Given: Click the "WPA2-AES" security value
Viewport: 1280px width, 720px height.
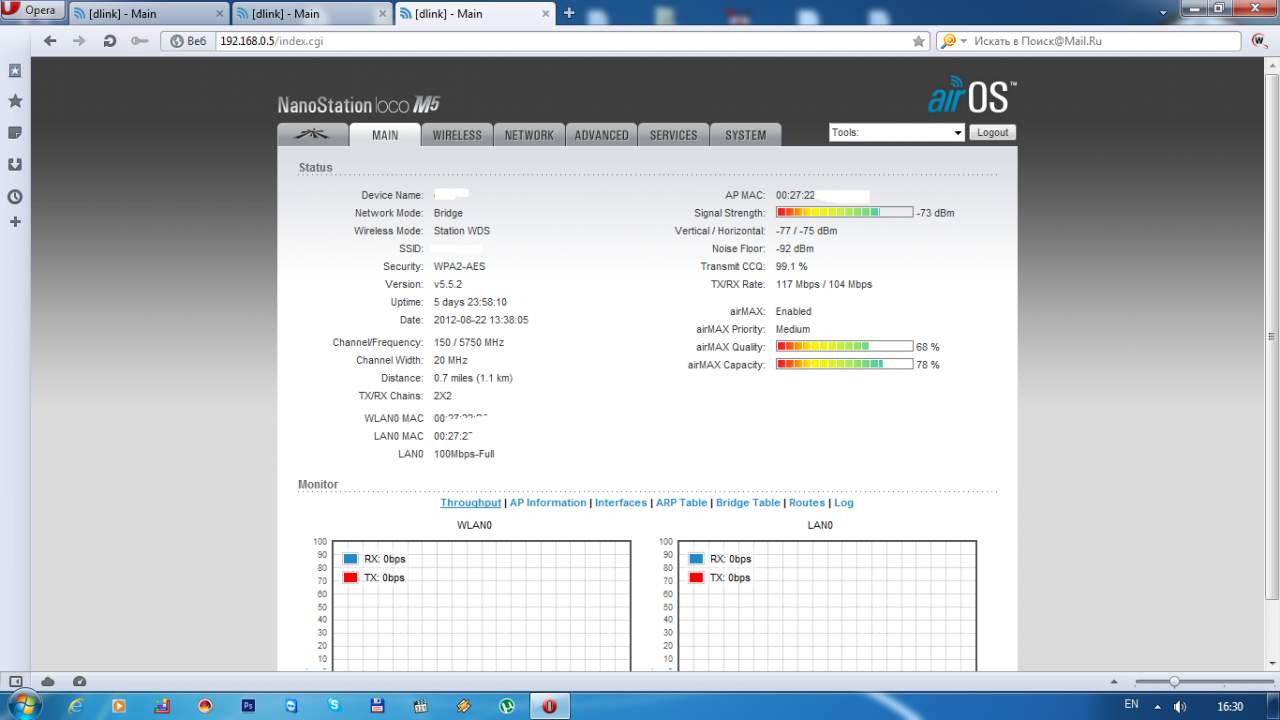Looking at the screenshot, I should (x=460, y=267).
